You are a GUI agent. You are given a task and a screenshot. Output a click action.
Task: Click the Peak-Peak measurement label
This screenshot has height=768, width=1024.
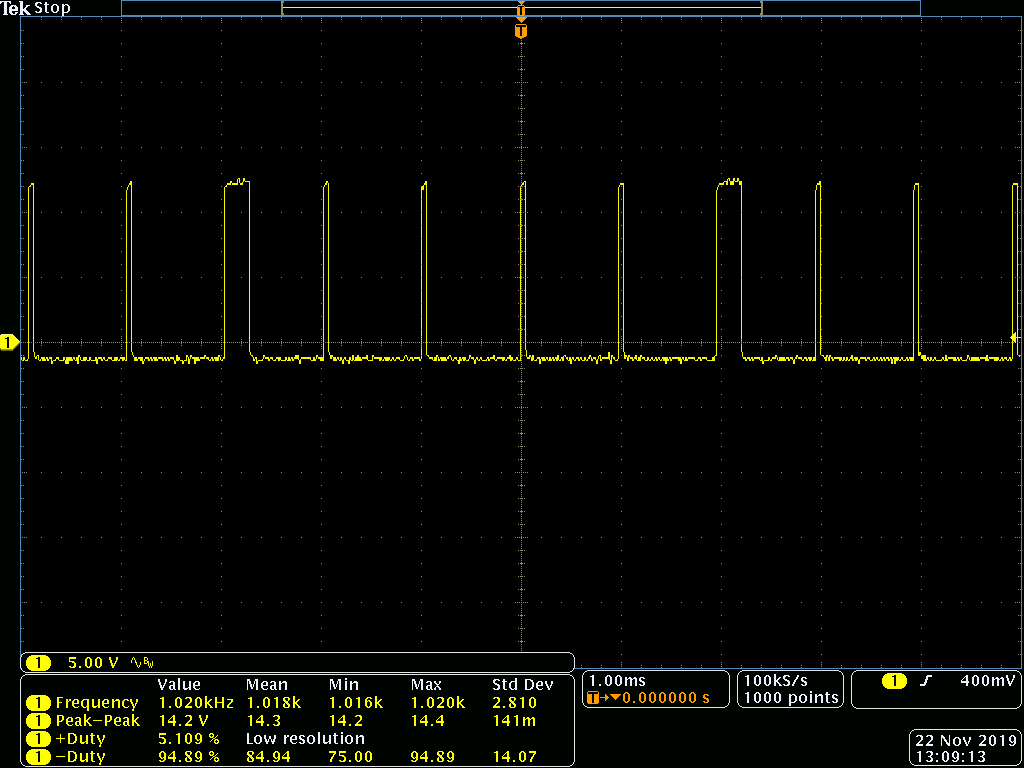98,721
